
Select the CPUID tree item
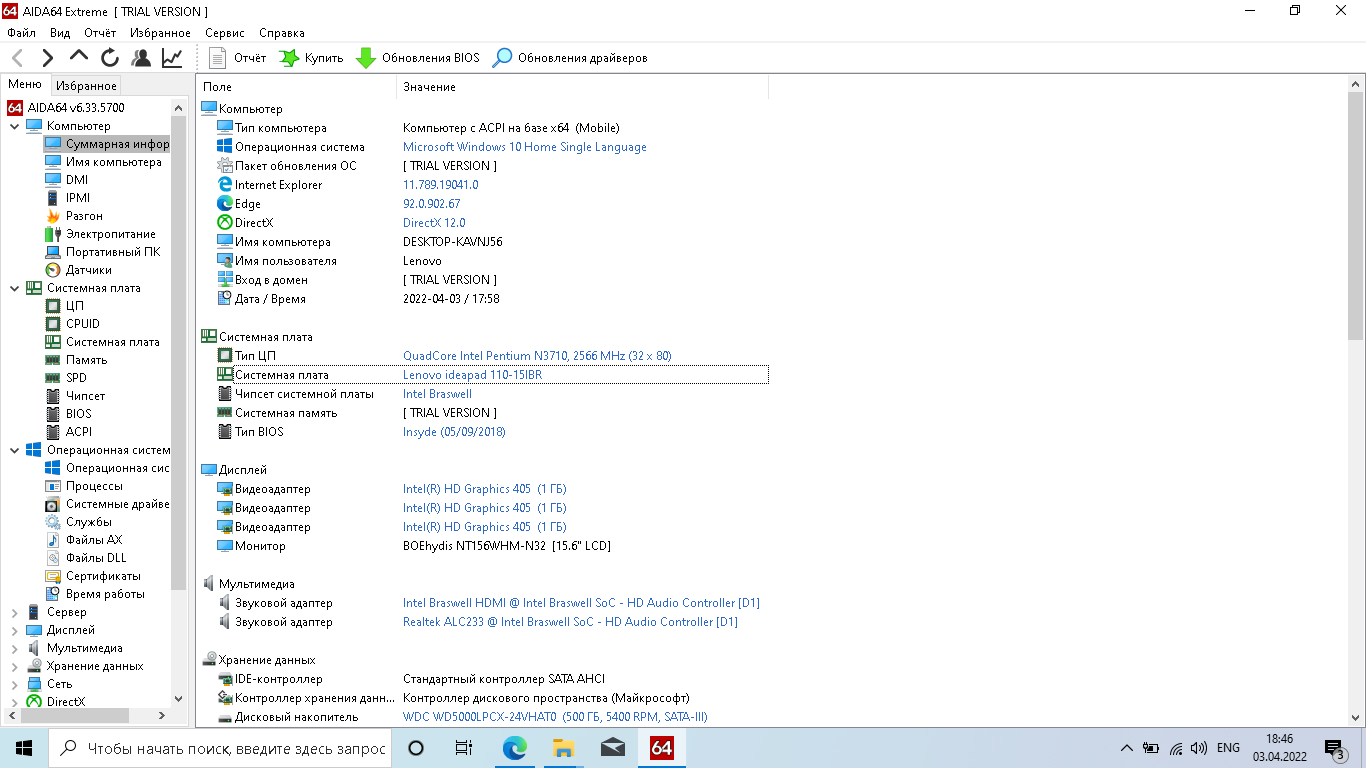point(72,324)
